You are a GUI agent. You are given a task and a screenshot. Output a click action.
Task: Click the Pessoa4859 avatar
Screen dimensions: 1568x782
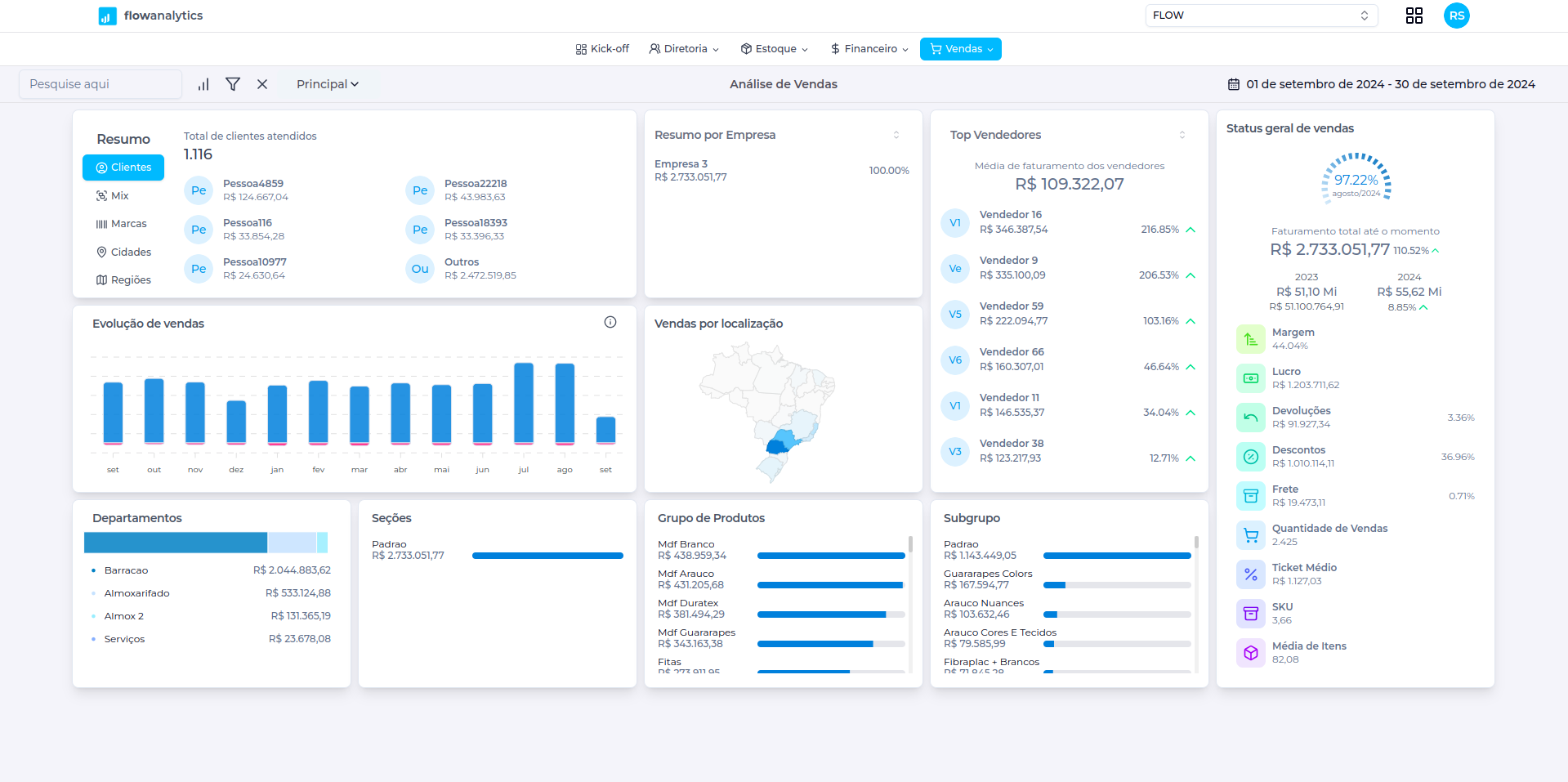pyautogui.click(x=199, y=190)
